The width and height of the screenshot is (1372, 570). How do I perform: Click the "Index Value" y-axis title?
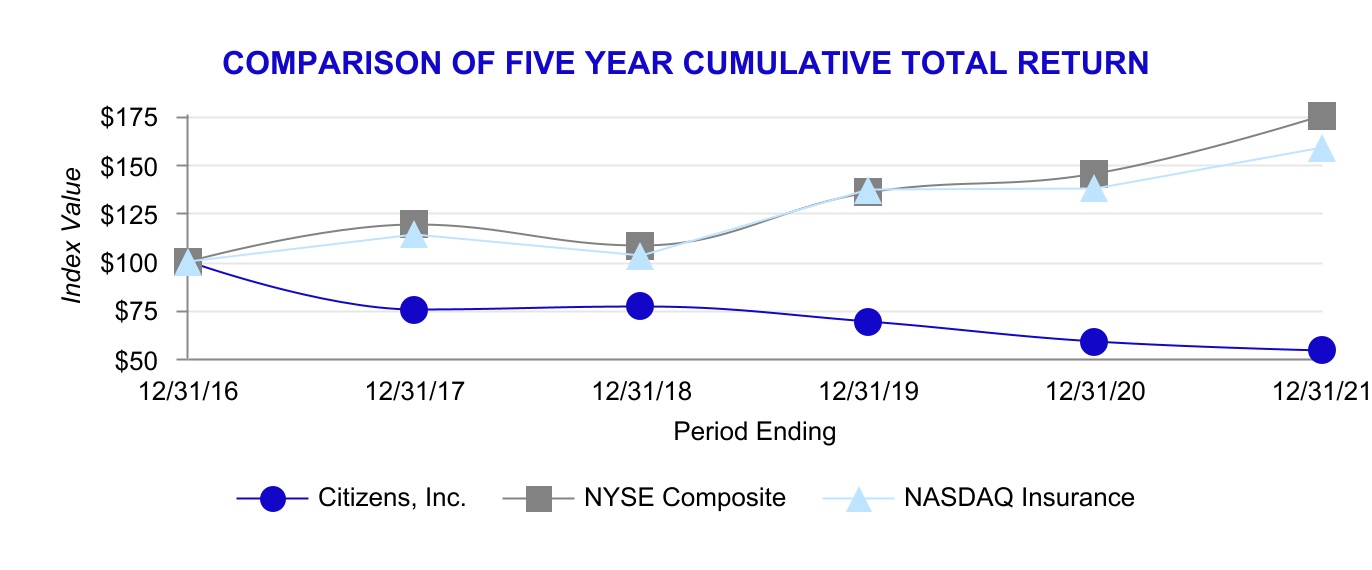click(x=72, y=236)
